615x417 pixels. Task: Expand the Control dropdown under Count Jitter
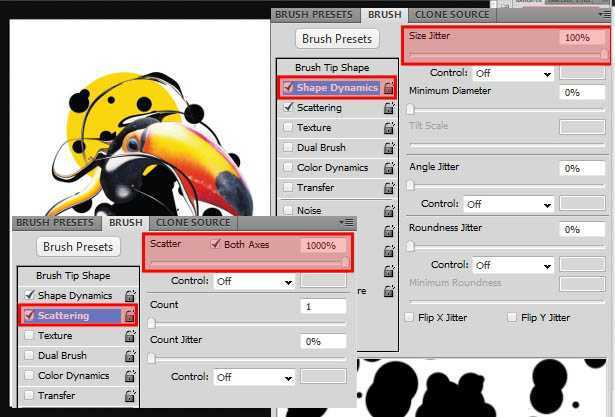pyautogui.click(x=254, y=377)
